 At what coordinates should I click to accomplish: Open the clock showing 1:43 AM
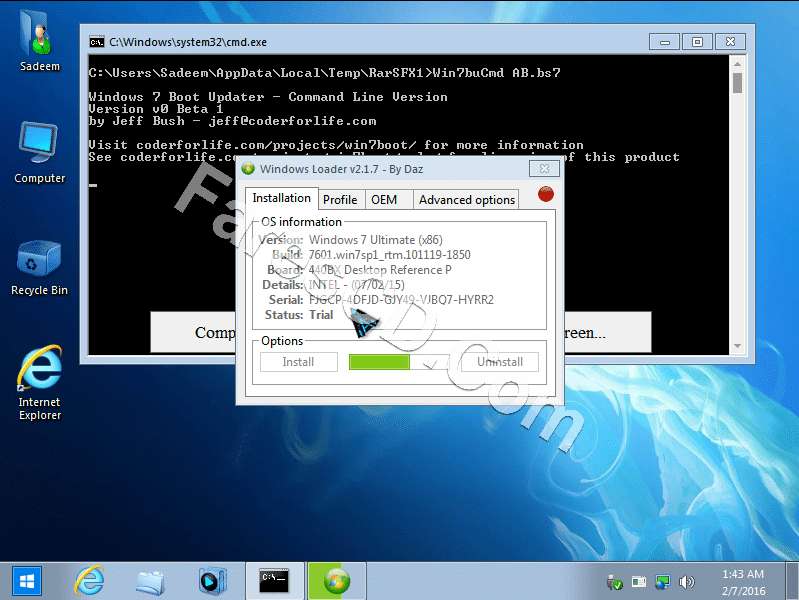click(743, 582)
